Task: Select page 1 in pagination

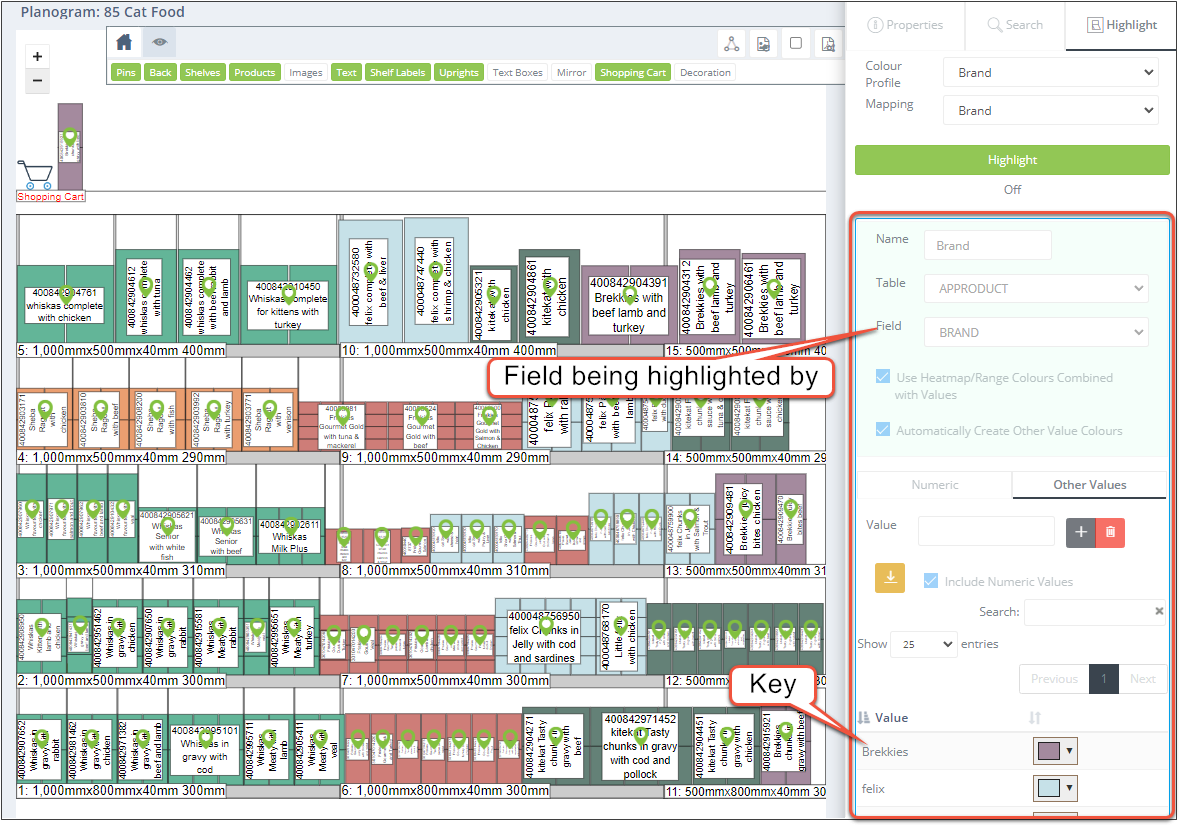Action: tap(1104, 679)
